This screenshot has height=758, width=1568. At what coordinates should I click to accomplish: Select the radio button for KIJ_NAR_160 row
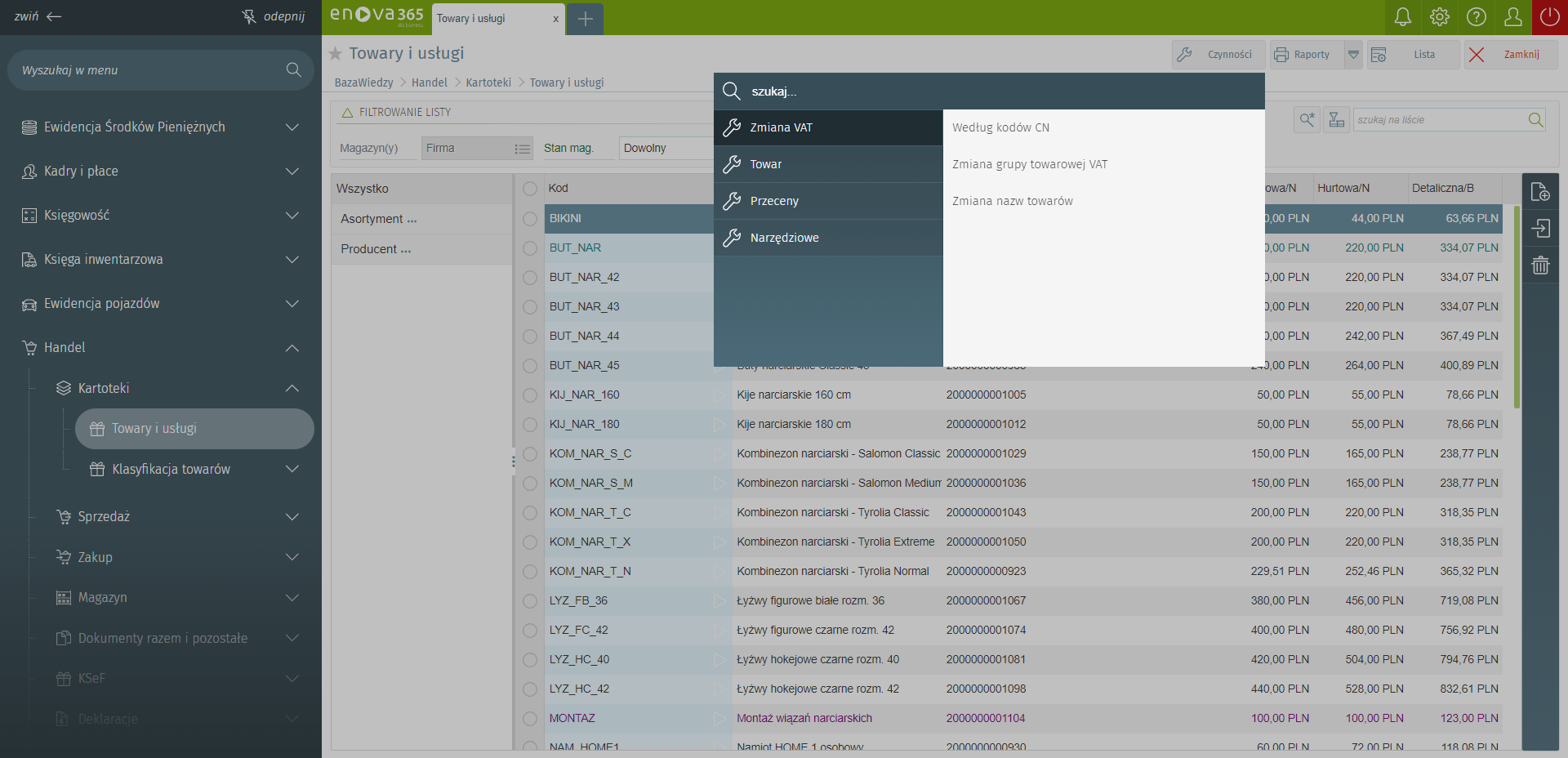530,395
